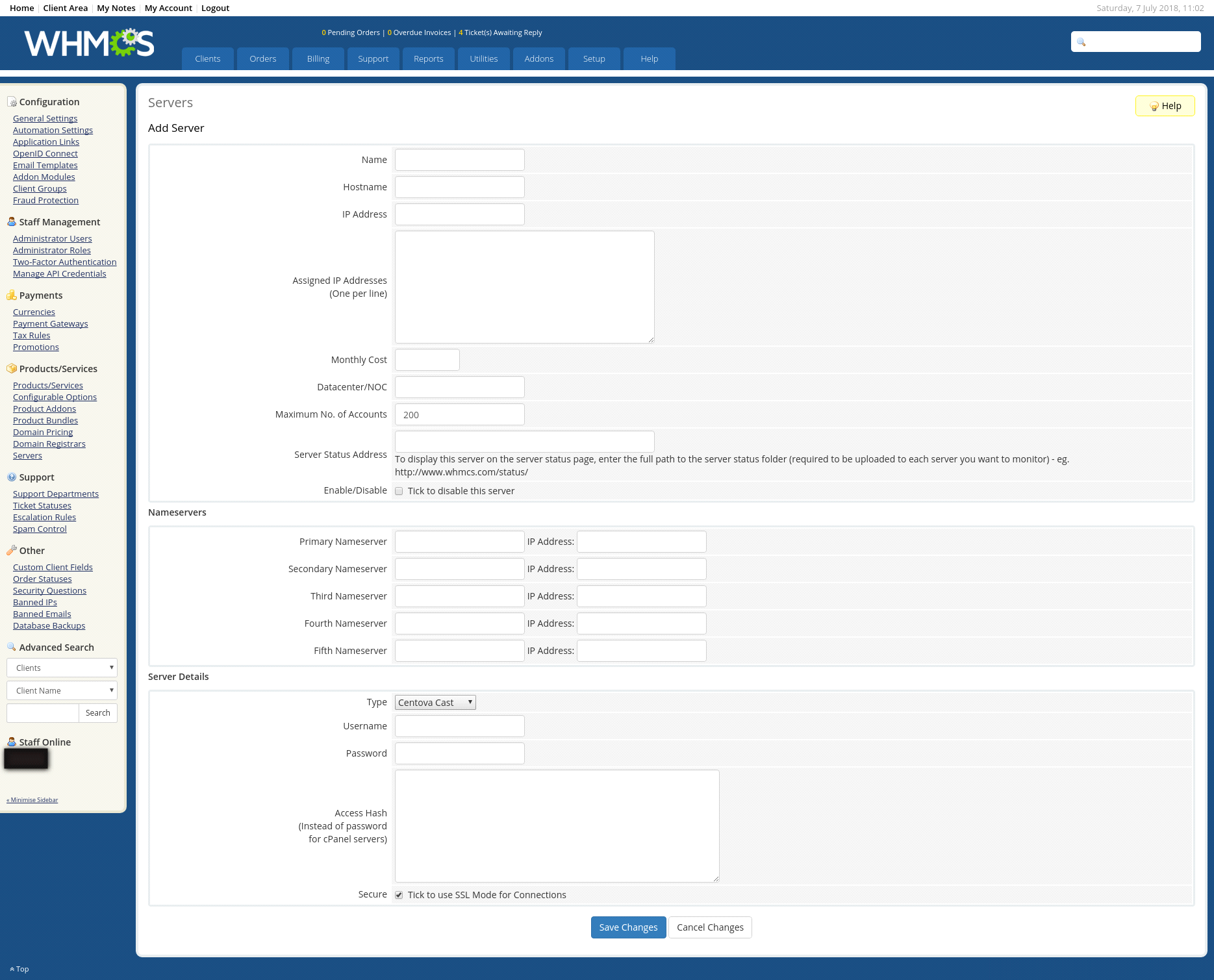Click the Support section icon

click(x=12, y=477)
